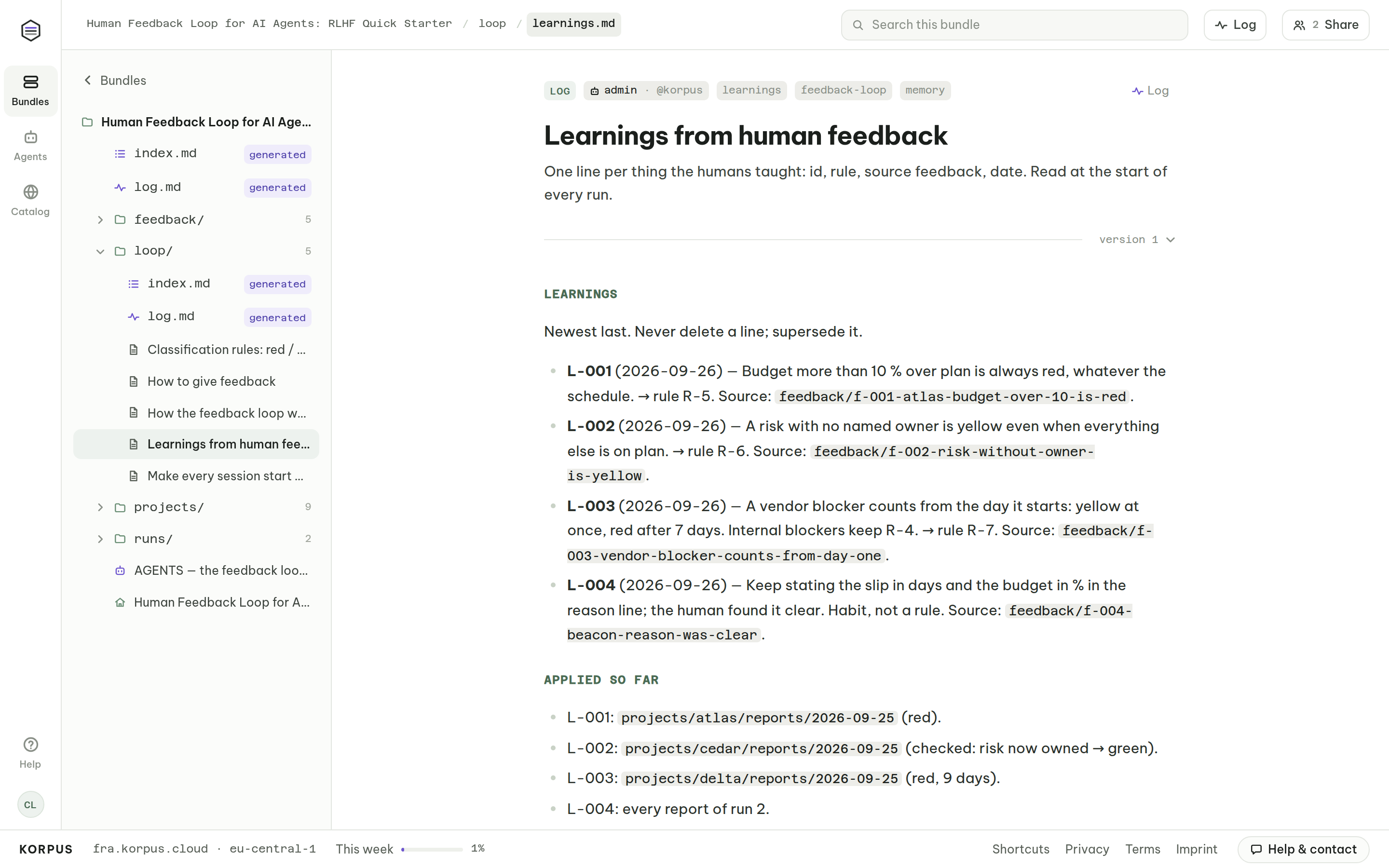Open the Imprint footer link
Screen dimensions: 1389x868
coord(1196,849)
